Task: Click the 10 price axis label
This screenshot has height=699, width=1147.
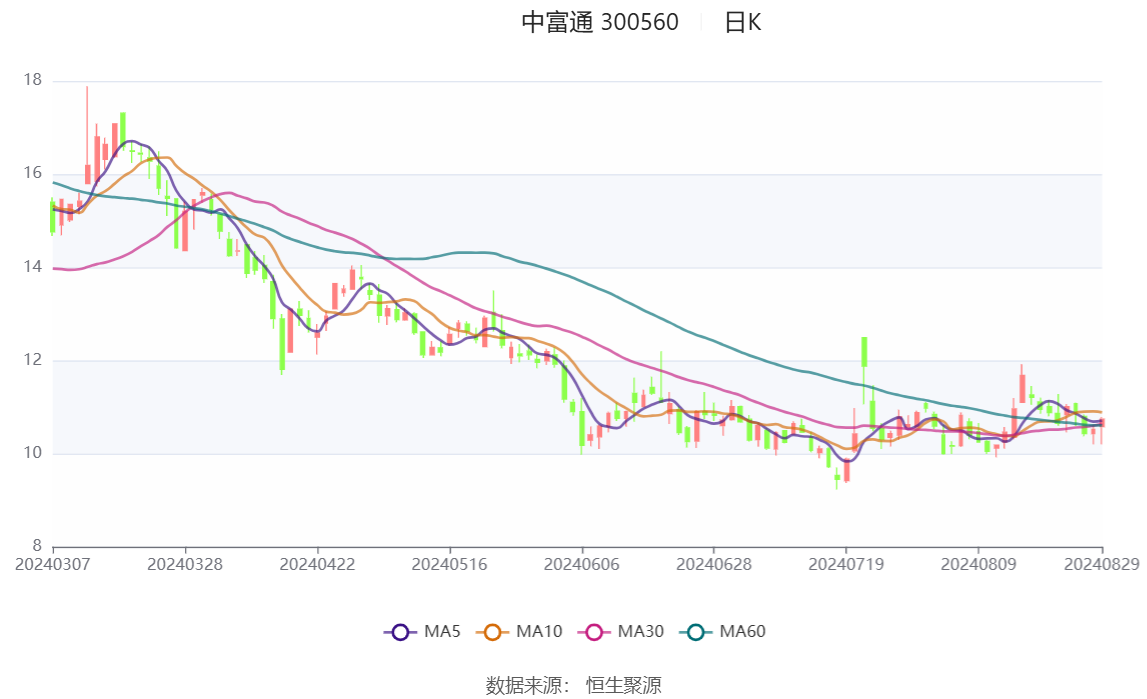Action: tap(33, 453)
